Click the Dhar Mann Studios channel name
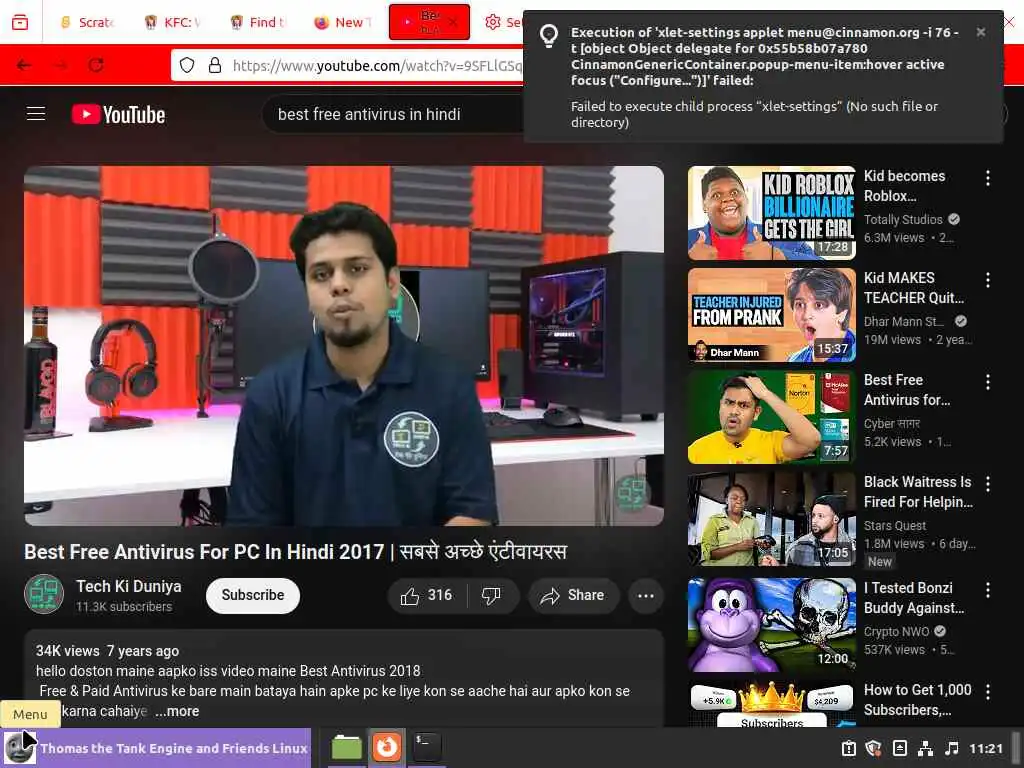The height and width of the screenshot is (768, 1024). pos(904,321)
